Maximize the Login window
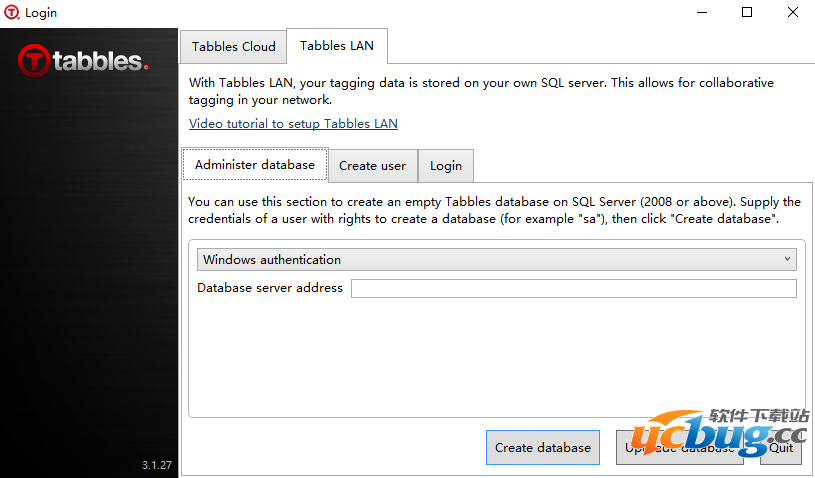The image size is (815, 478). [x=747, y=12]
